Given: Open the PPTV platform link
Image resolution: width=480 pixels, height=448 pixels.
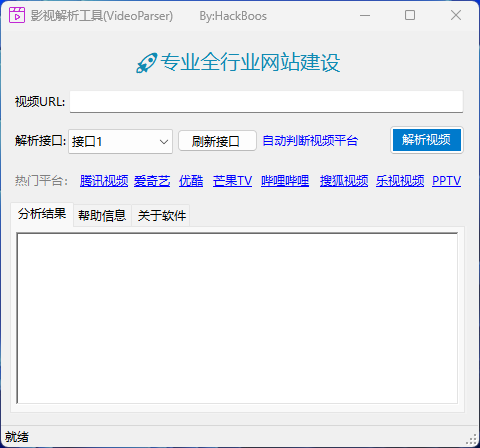Looking at the screenshot, I should pos(446,181).
